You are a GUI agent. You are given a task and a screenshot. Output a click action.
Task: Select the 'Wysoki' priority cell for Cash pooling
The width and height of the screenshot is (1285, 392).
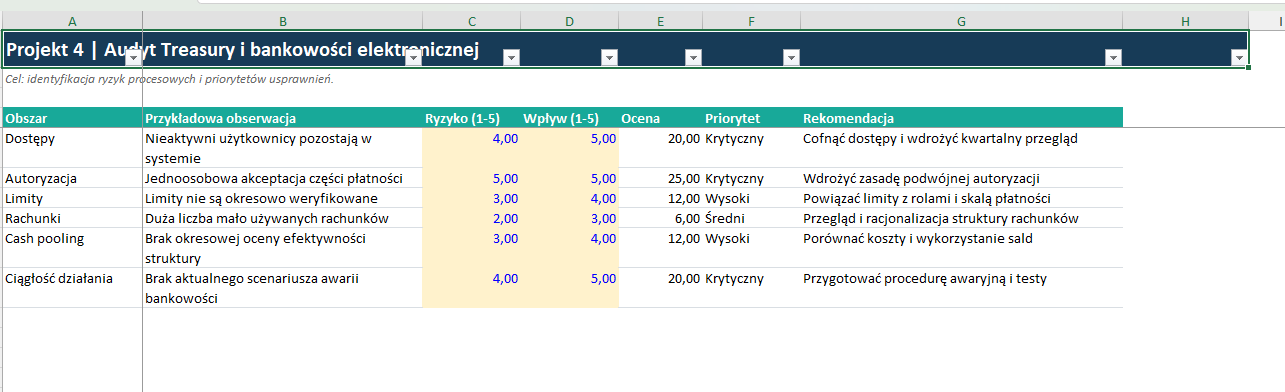click(751, 248)
